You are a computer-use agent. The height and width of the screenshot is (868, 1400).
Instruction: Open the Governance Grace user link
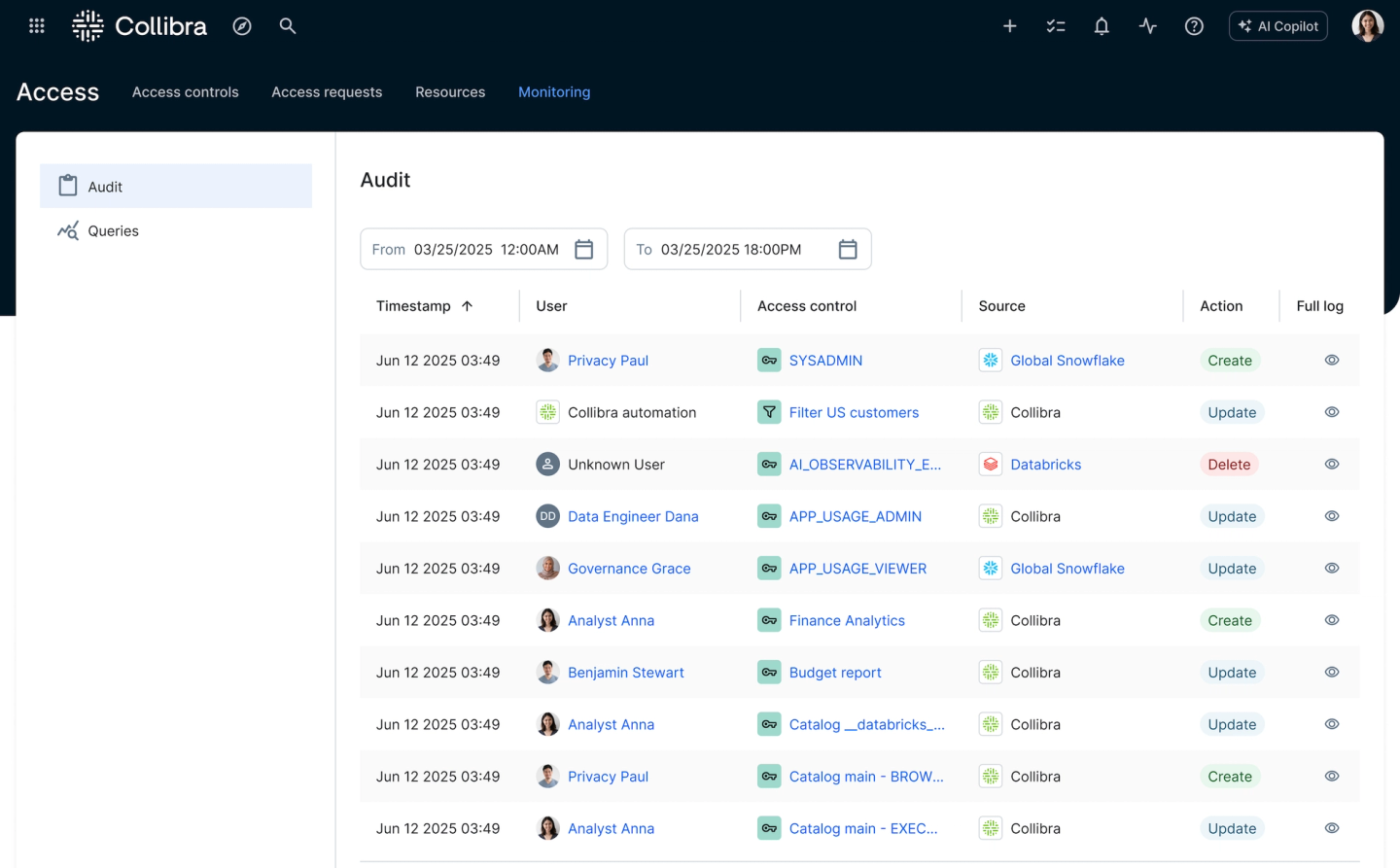click(629, 569)
